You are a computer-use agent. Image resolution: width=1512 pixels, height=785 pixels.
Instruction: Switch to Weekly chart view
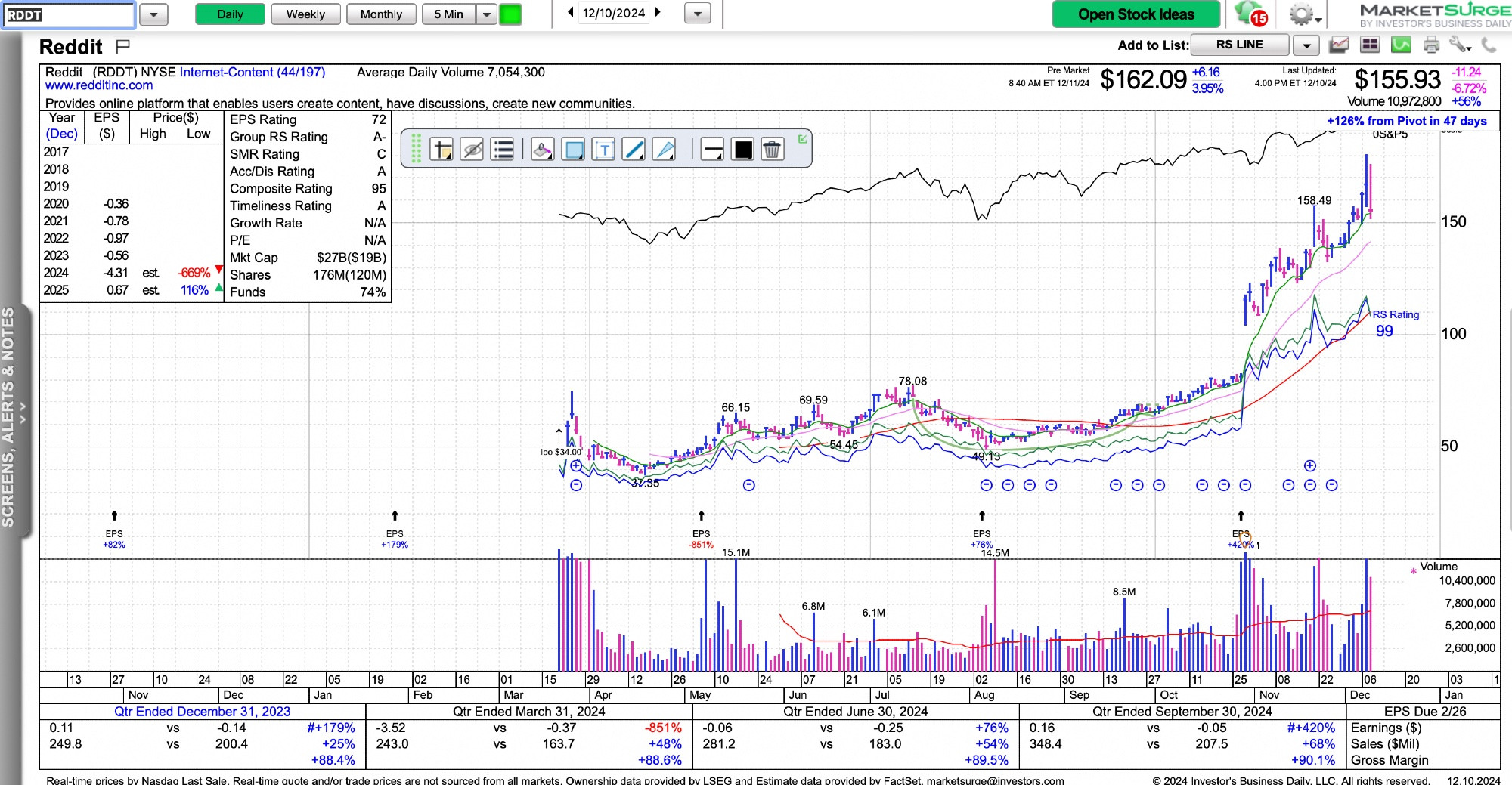pyautogui.click(x=305, y=14)
